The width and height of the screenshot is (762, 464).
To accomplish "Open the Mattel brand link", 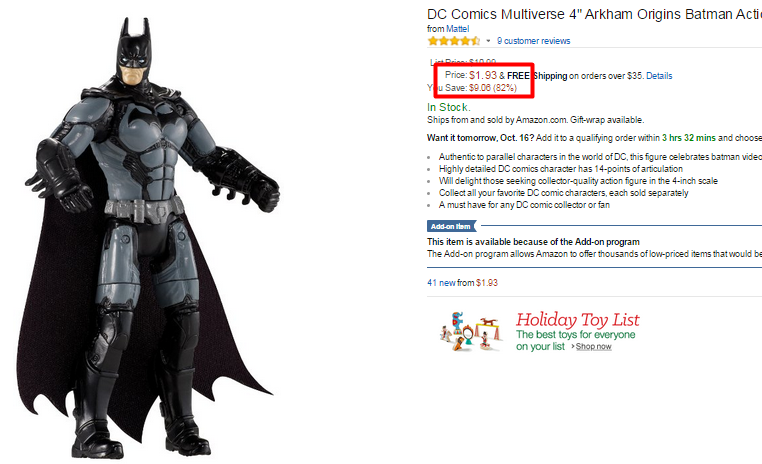I will [x=457, y=29].
